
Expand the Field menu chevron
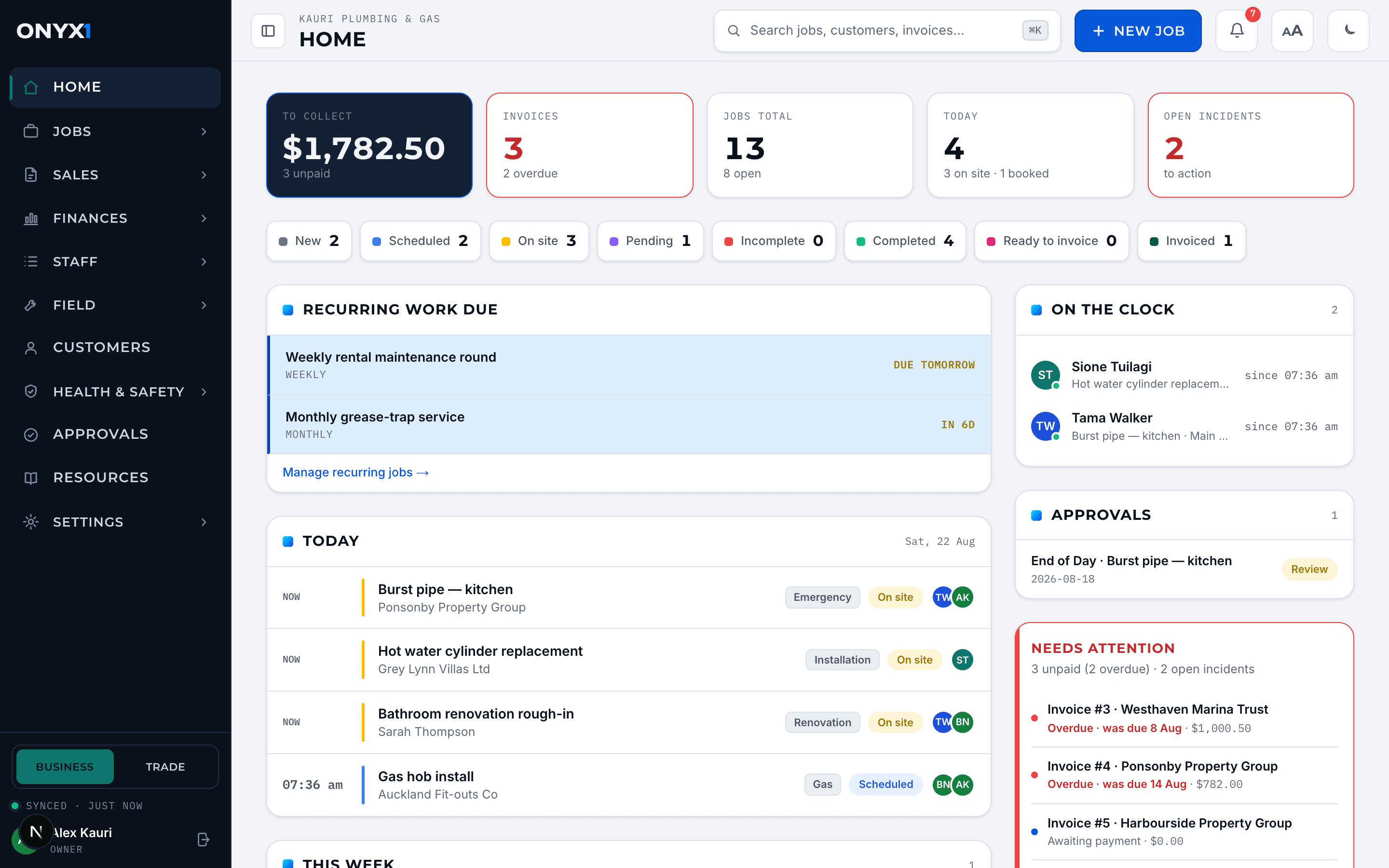[204, 305]
